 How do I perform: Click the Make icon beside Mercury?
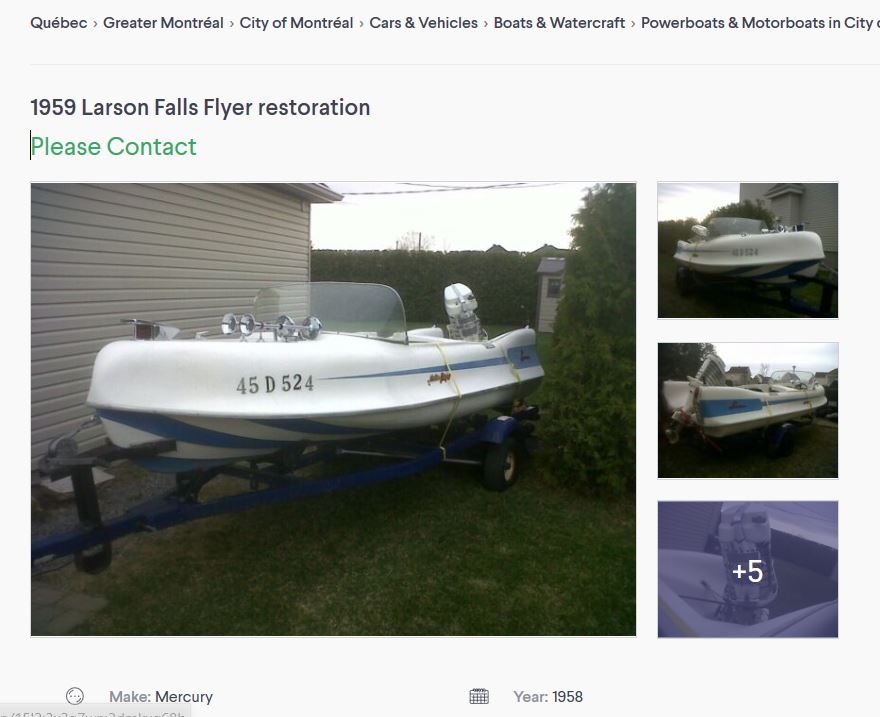tap(75, 696)
